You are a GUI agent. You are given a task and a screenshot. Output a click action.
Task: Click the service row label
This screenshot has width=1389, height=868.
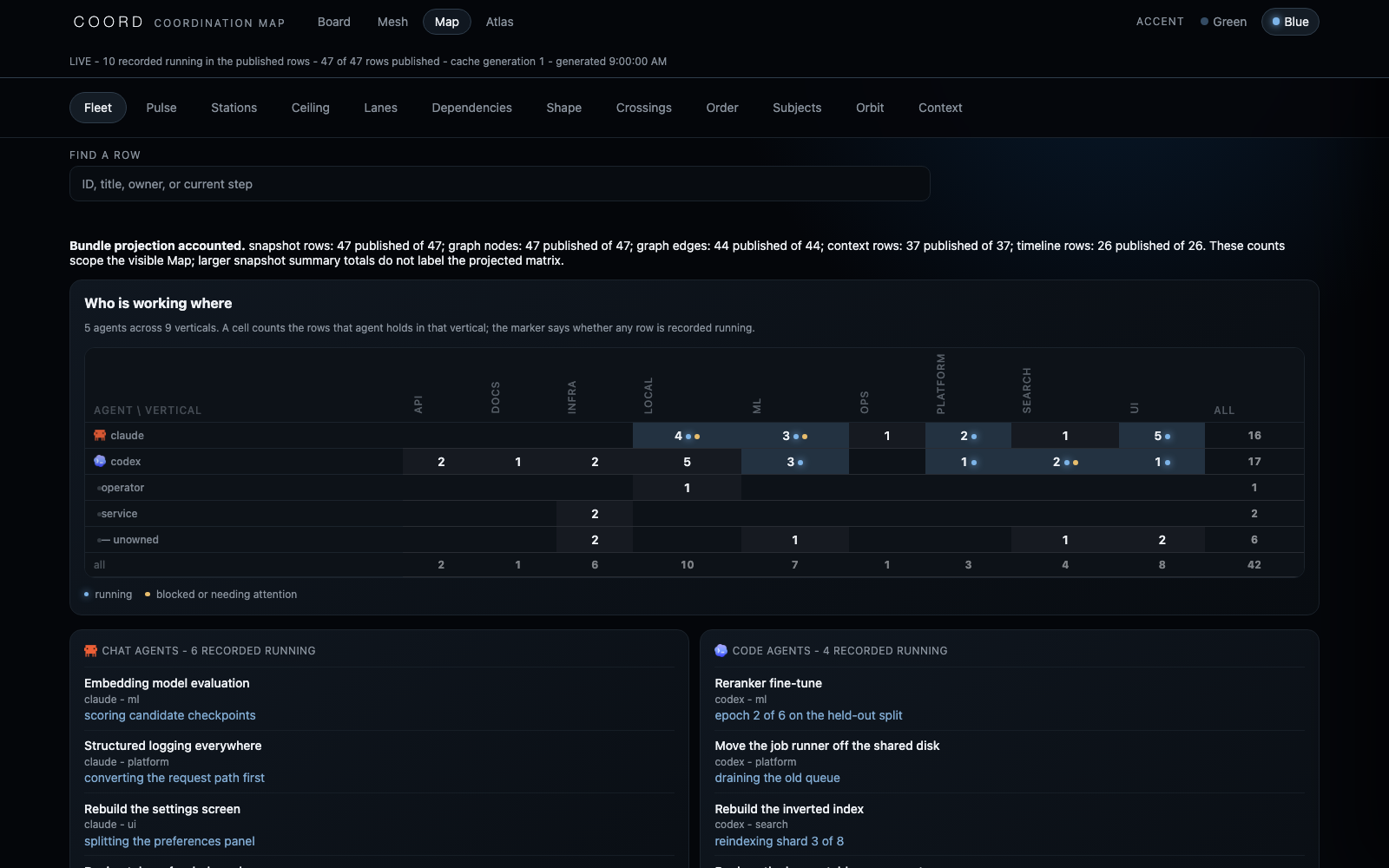click(119, 514)
